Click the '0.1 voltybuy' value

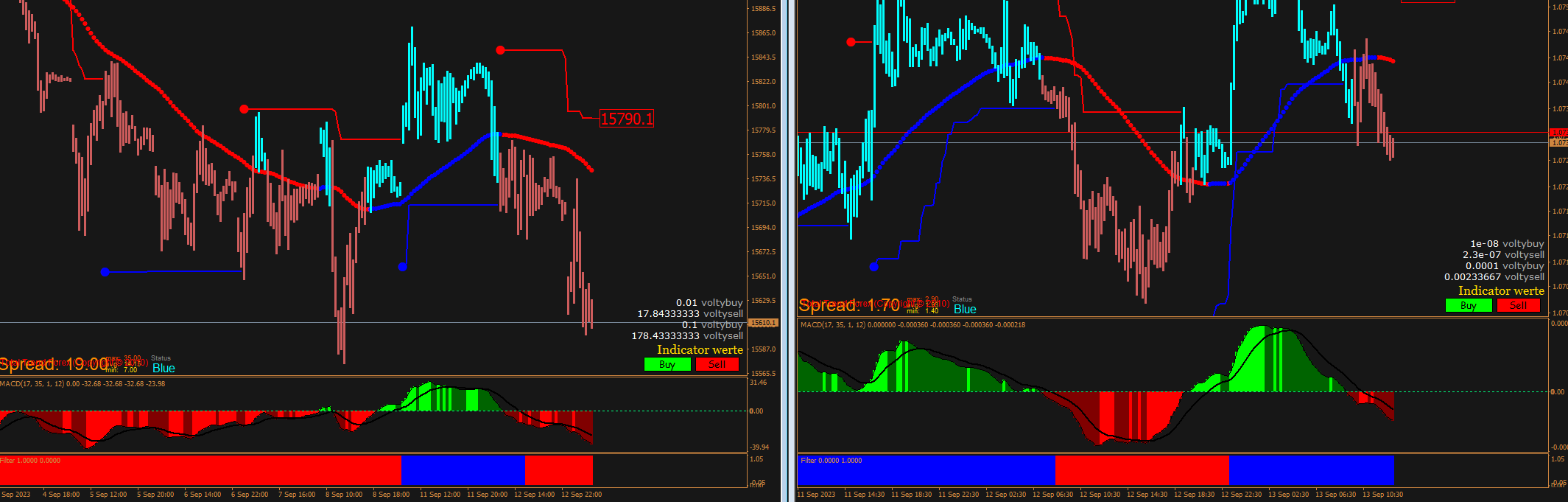[712, 324]
